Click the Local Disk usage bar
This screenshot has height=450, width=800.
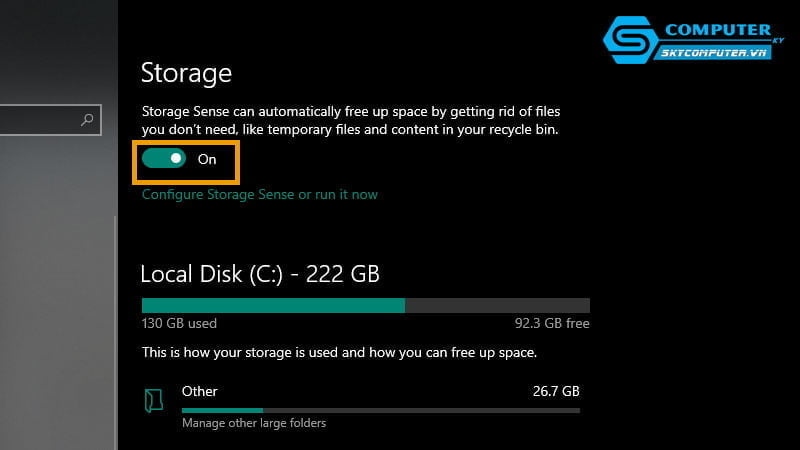tap(365, 305)
